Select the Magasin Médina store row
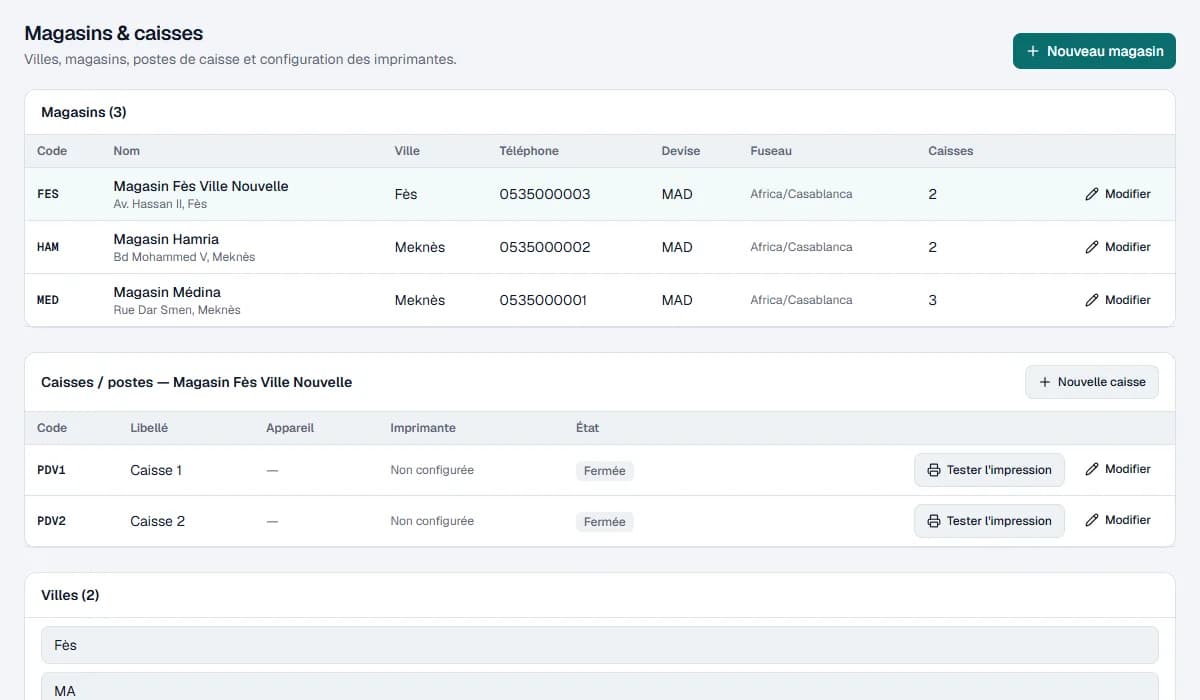Viewport: 1200px width, 700px height. [x=600, y=300]
